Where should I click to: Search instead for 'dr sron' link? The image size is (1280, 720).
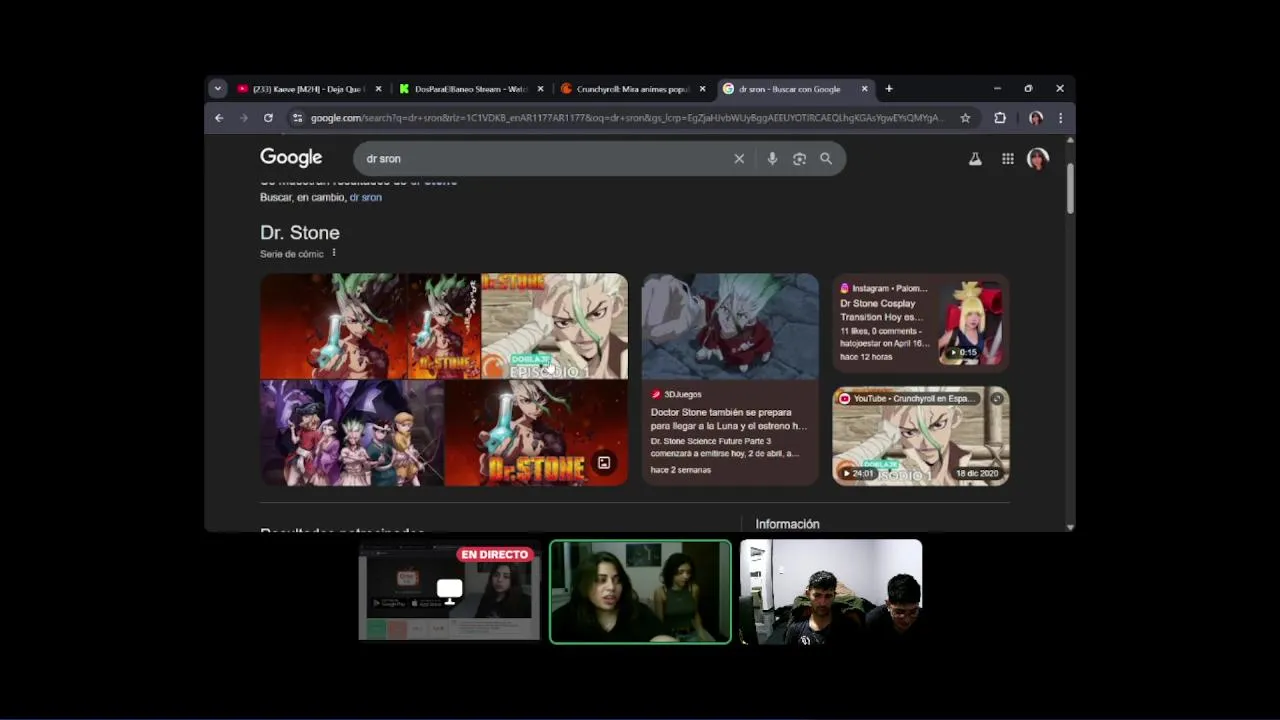[x=365, y=198]
